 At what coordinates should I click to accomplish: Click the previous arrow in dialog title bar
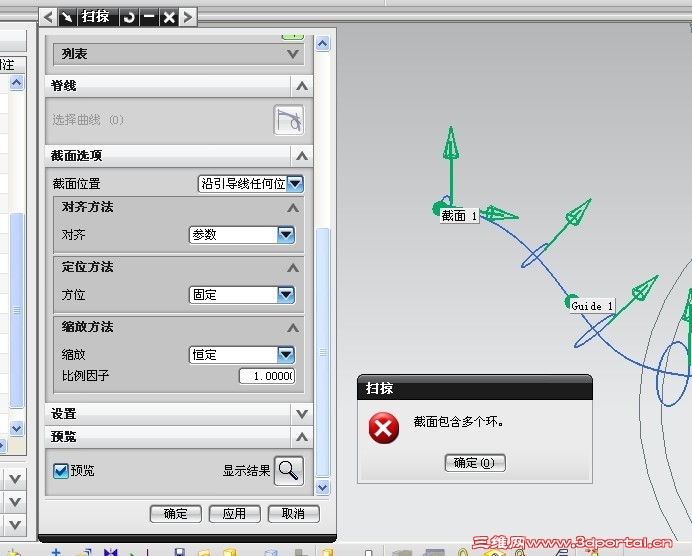49,17
